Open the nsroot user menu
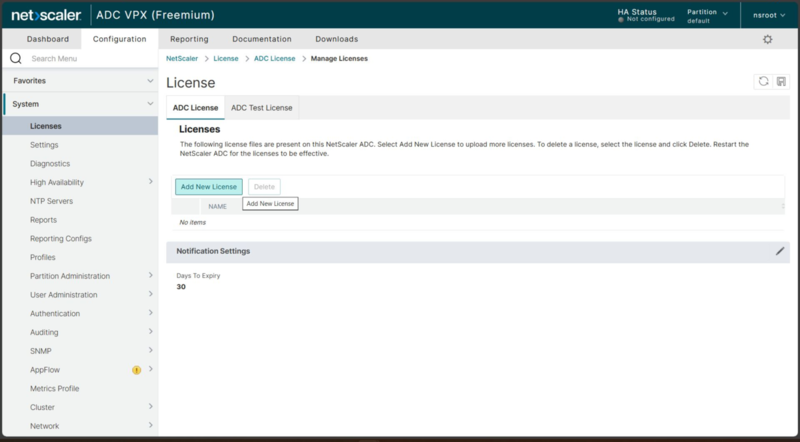Screen dimensions: 800x442 [x=769, y=15]
